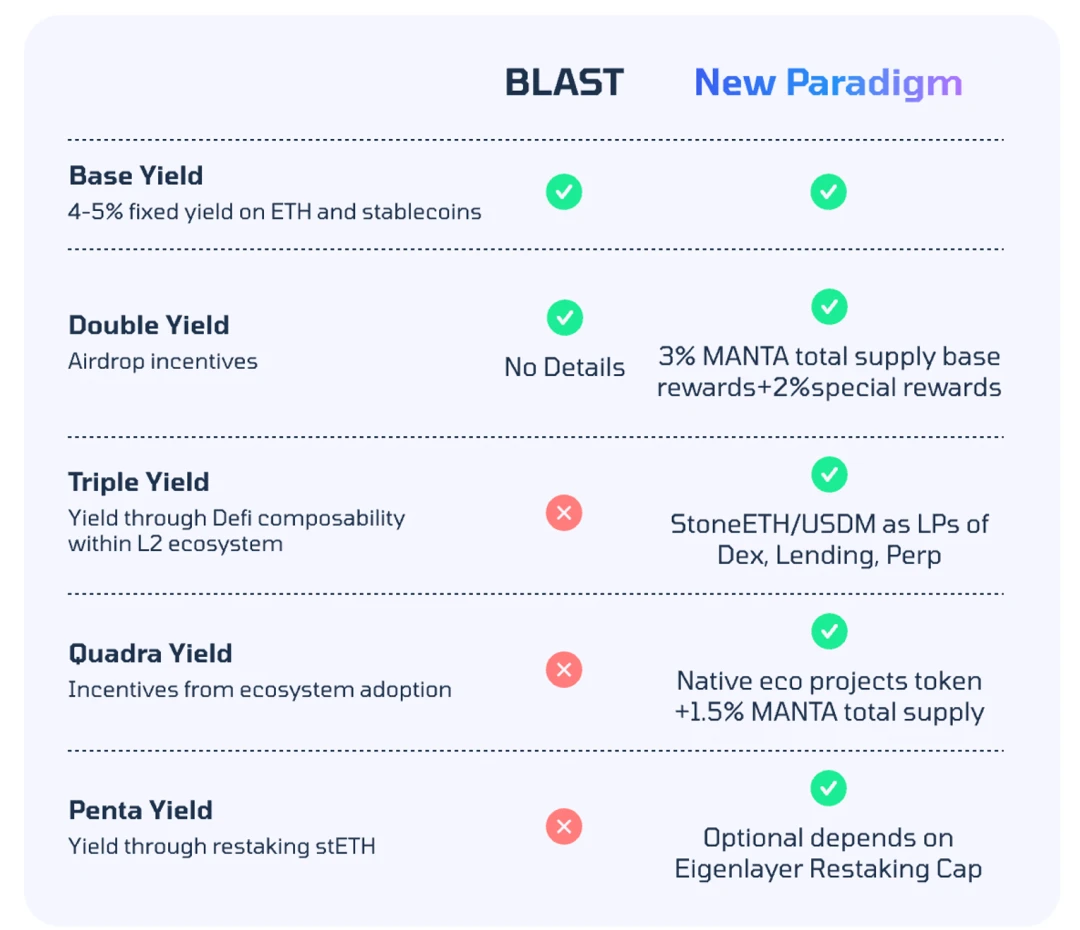This screenshot has width=1080, height=930.
Task: Click the BLAST green check for Double Yield
Action: click(x=564, y=318)
